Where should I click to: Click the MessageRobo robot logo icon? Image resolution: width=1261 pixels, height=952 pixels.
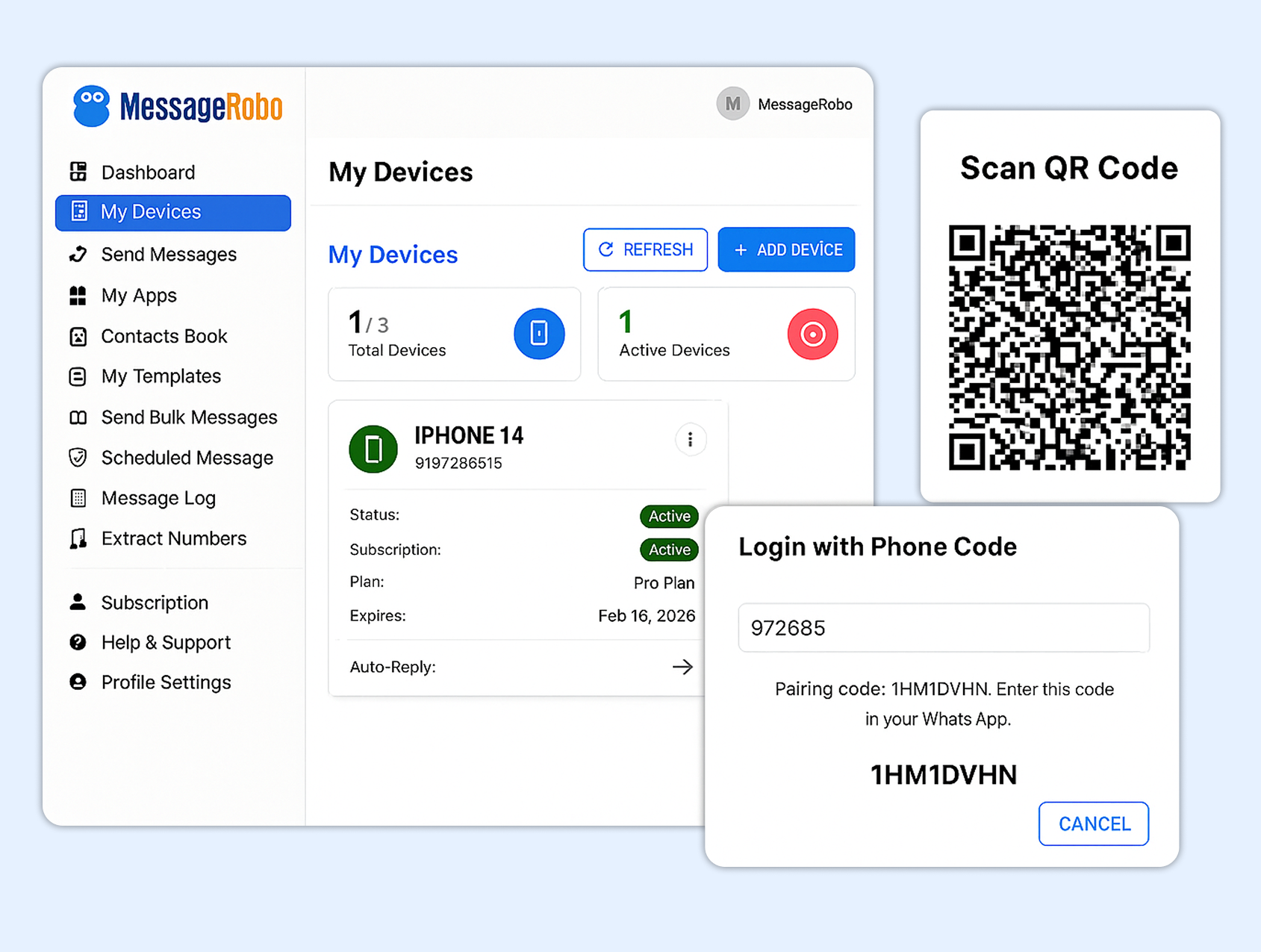[x=92, y=106]
